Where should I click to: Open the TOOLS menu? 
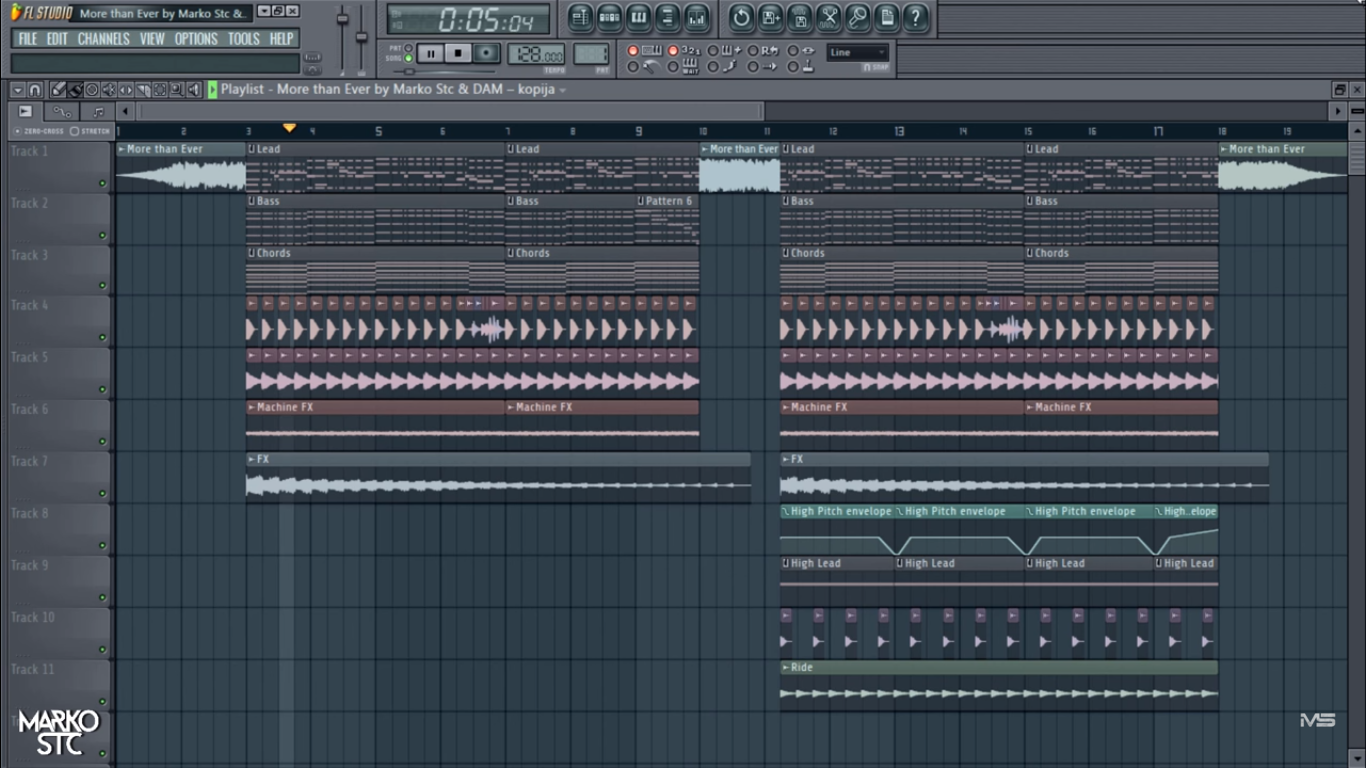coord(243,39)
